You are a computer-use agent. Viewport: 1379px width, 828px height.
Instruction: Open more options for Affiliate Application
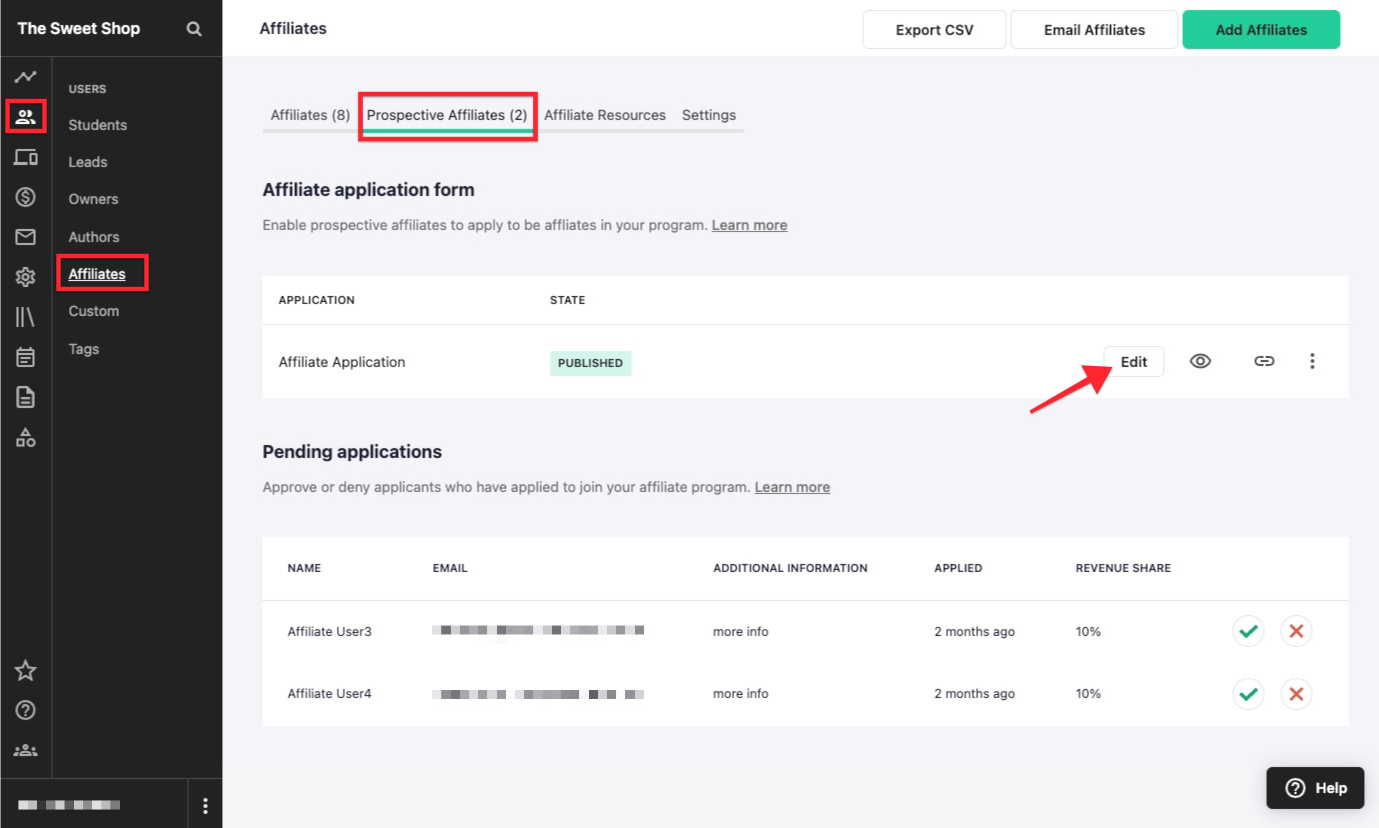pyautogui.click(x=1312, y=361)
